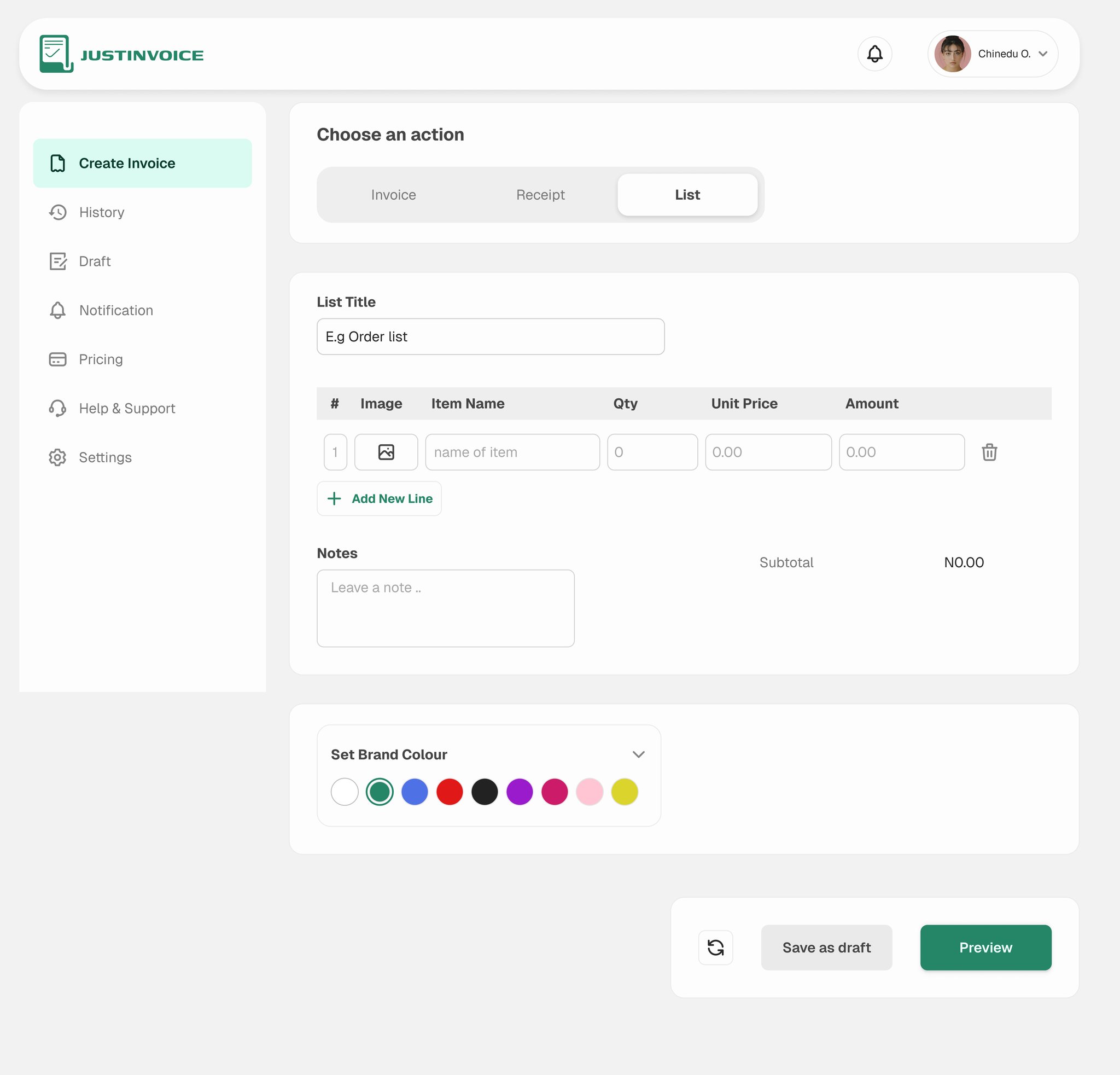The image size is (1120, 1075).
Task: Pick the blue brand colour
Action: (x=415, y=792)
